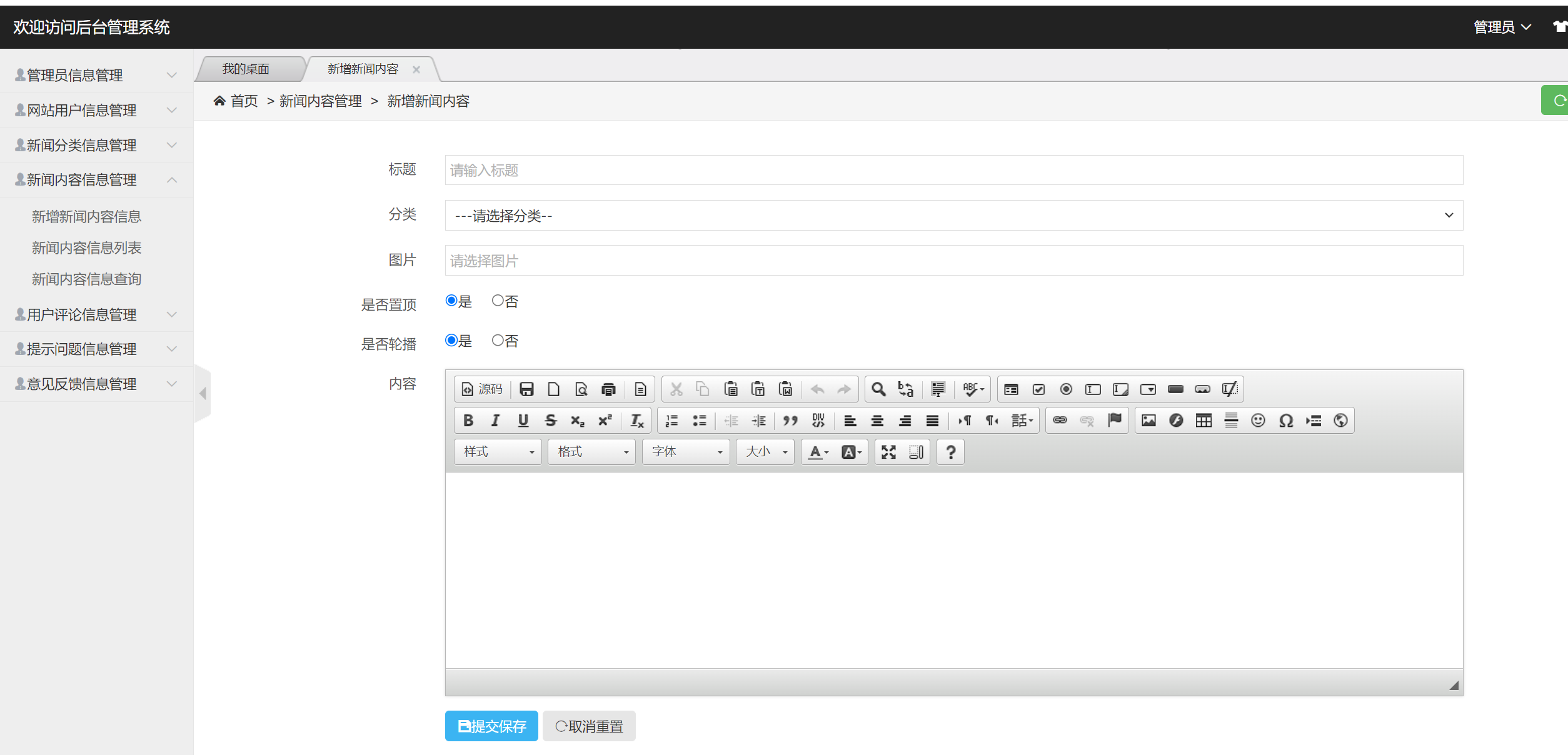Screen dimensions: 1568x755
Task: Open the 格式 format dropdown
Action: 592,452
